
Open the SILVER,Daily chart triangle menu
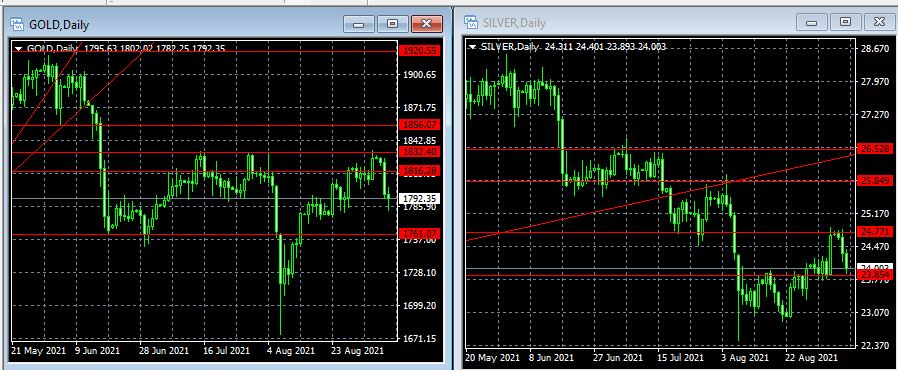click(472, 47)
